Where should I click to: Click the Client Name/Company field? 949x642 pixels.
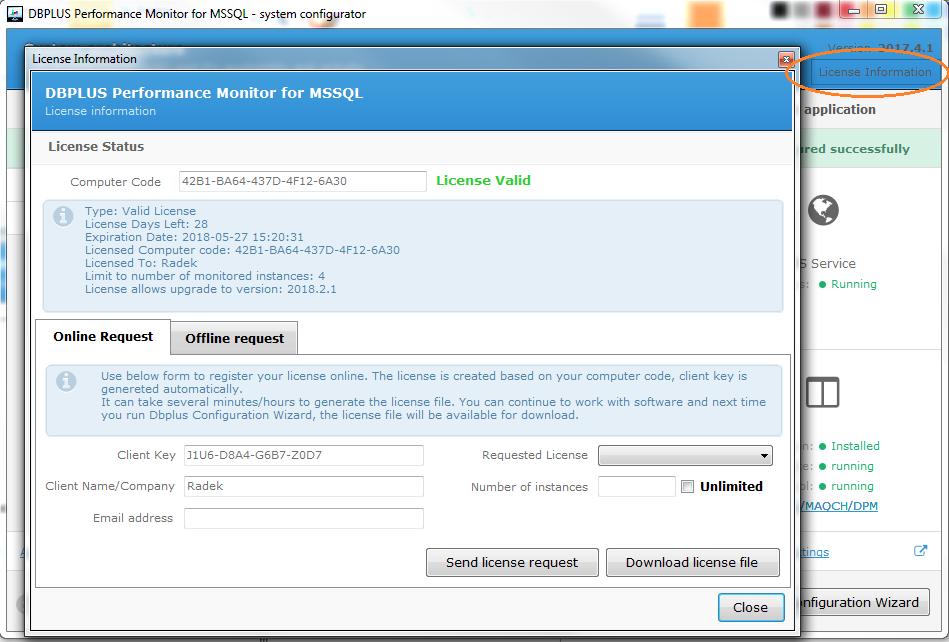click(x=304, y=486)
